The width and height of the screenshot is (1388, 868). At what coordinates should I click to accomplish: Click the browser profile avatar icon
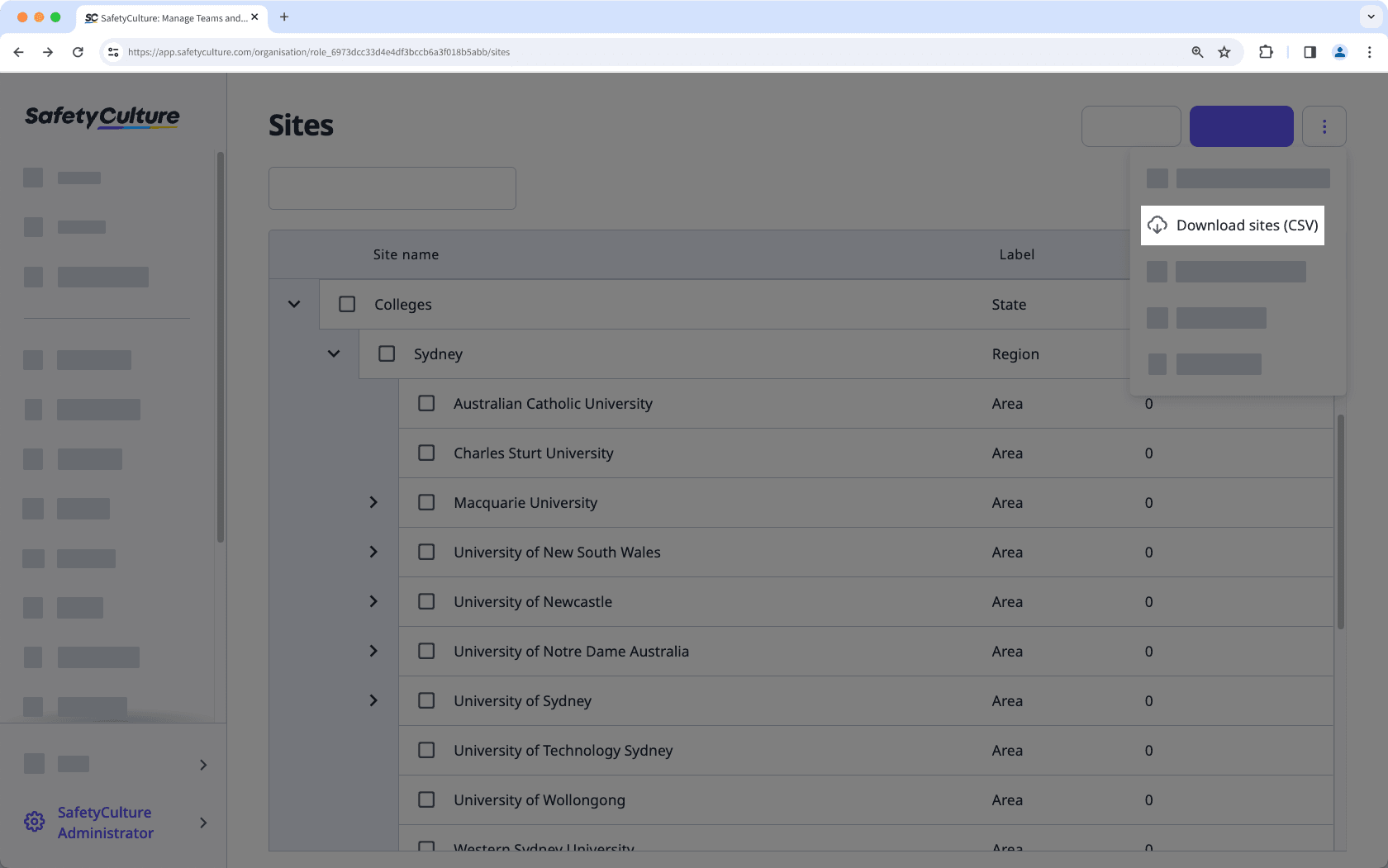click(x=1339, y=51)
